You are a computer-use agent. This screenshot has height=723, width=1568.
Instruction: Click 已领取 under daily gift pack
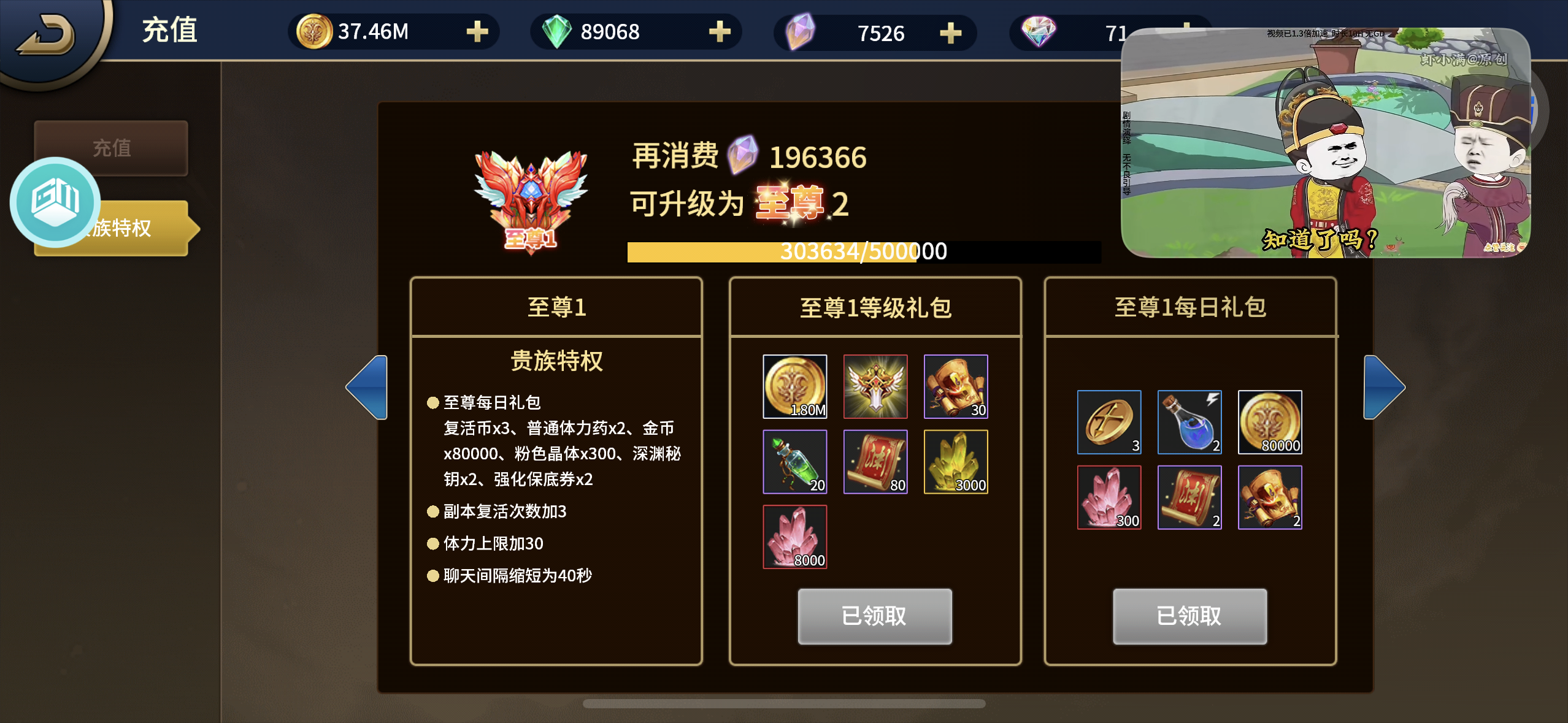[1189, 616]
